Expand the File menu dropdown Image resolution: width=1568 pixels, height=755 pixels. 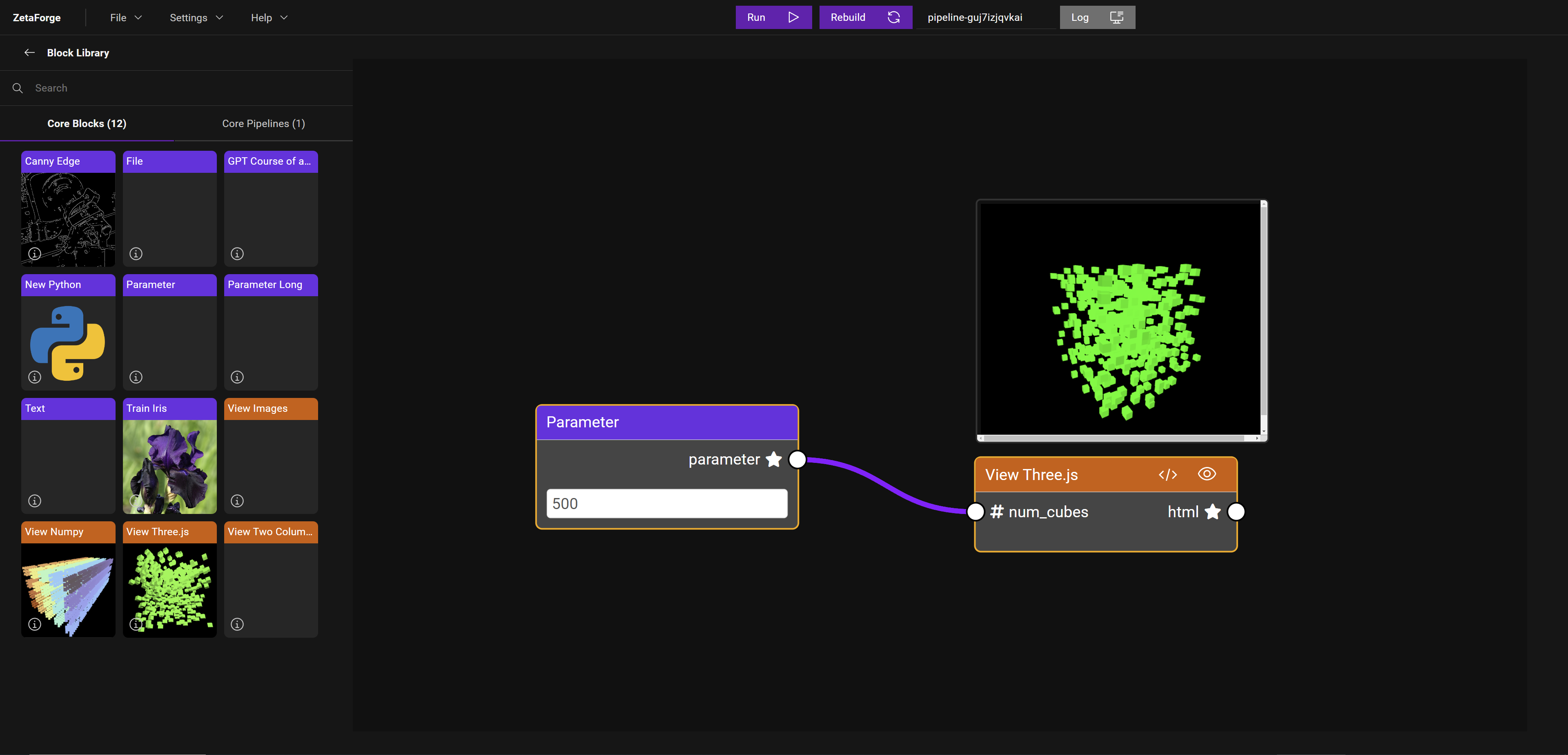(x=125, y=18)
